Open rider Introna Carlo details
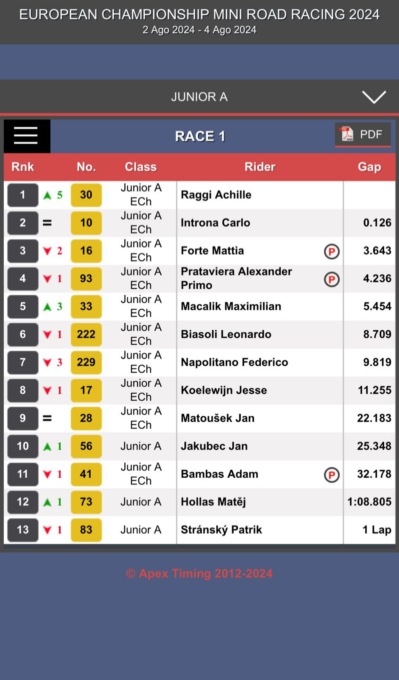The width and height of the screenshot is (399, 680). [215, 223]
